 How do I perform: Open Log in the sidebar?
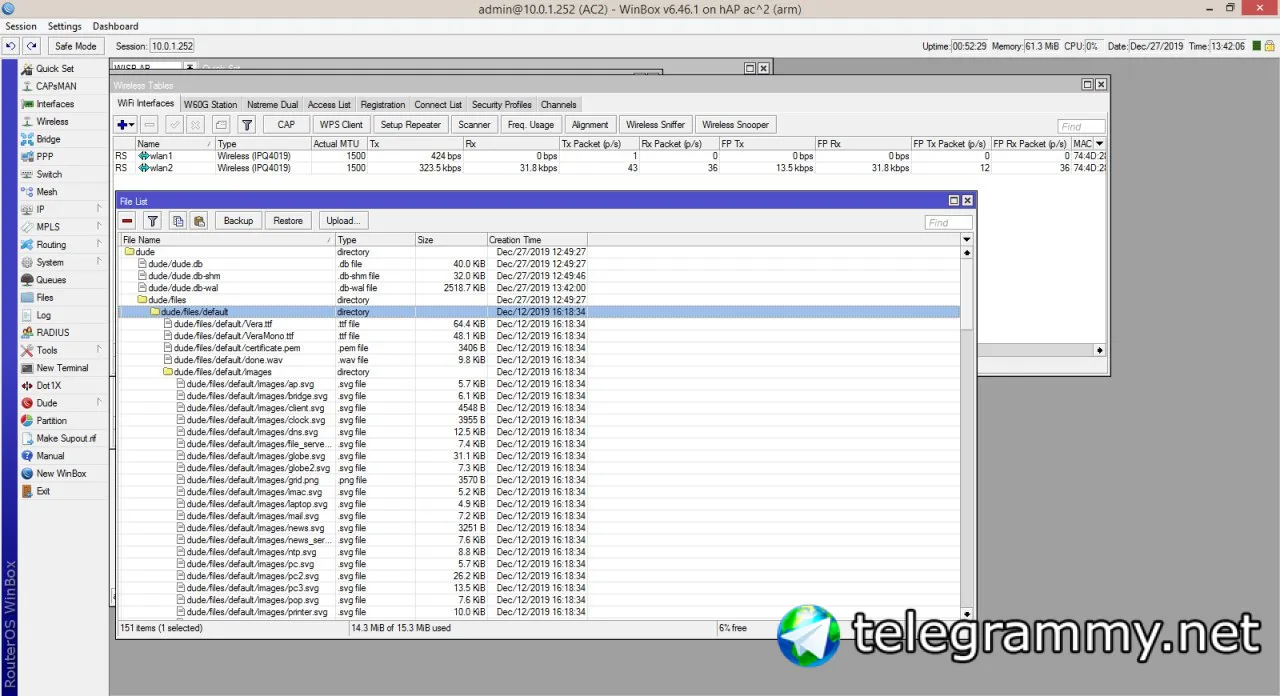pyautogui.click(x=44, y=315)
